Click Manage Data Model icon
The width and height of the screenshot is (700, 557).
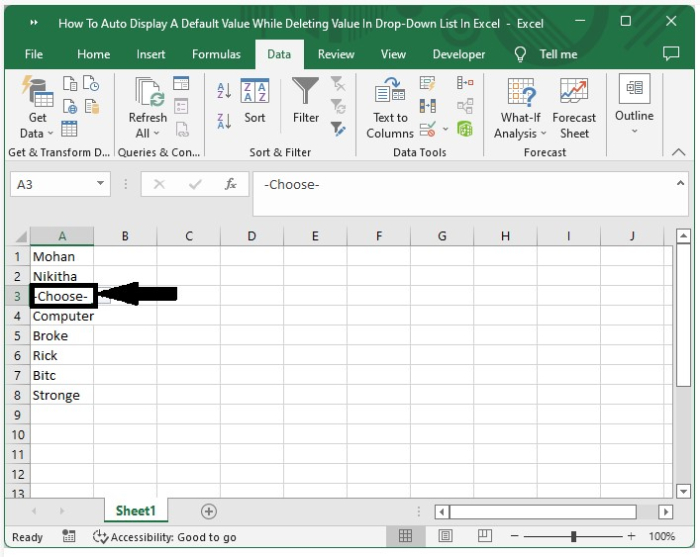coord(465,129)
